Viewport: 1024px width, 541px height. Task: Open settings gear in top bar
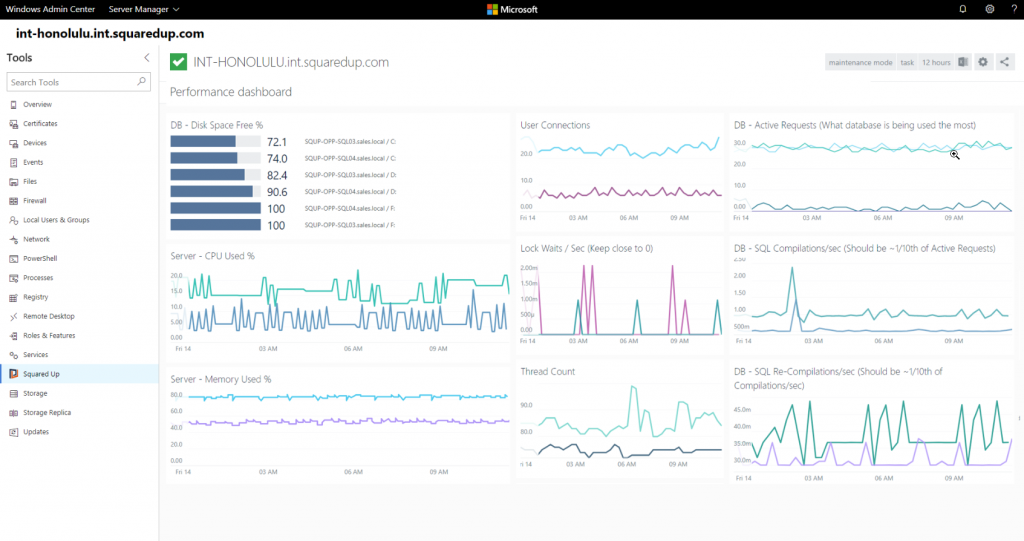tap(990, 9)
